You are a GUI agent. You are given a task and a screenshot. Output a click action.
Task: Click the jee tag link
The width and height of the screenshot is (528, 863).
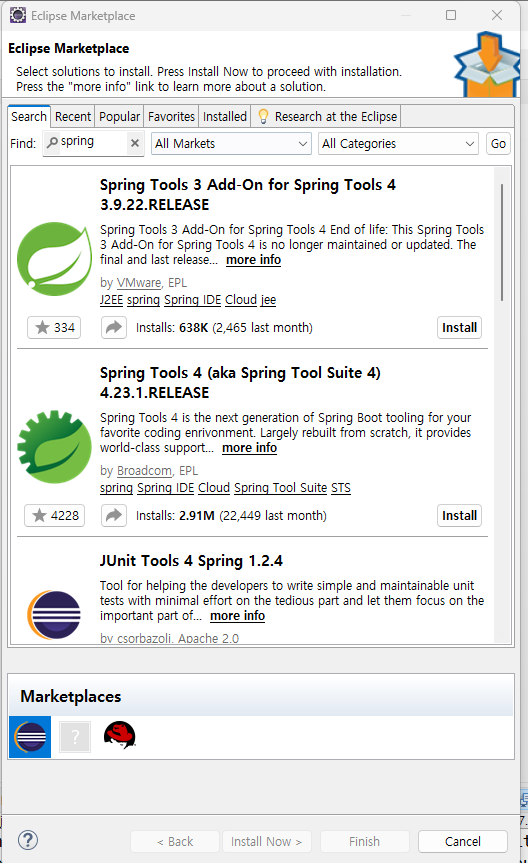268,300
